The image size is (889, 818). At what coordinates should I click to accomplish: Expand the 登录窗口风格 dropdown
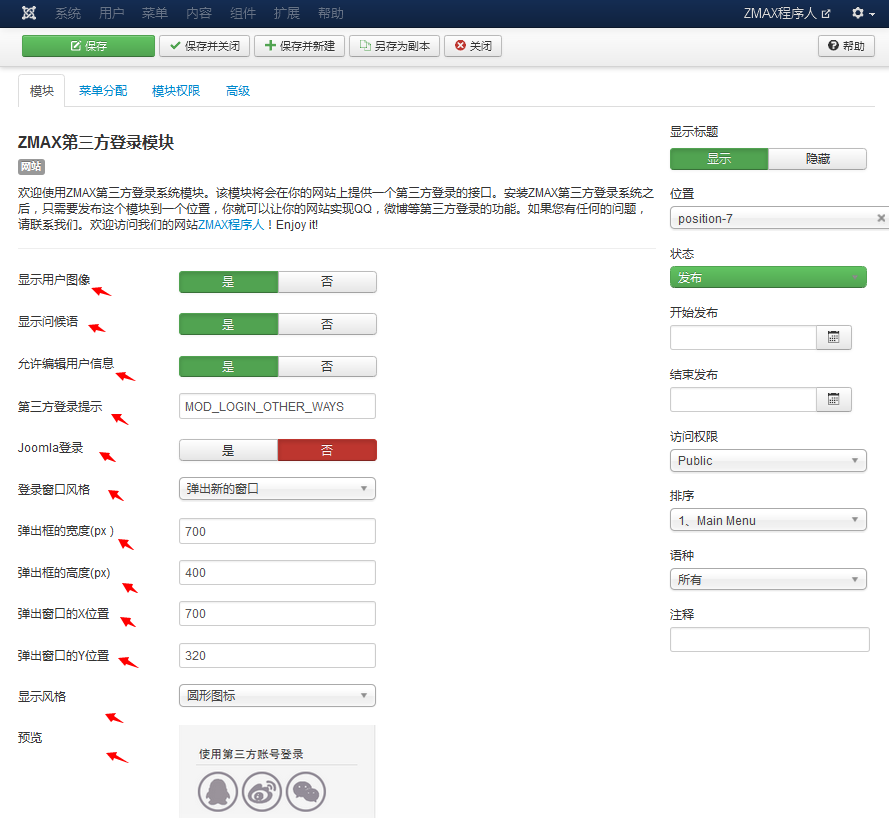click(277, 489)
